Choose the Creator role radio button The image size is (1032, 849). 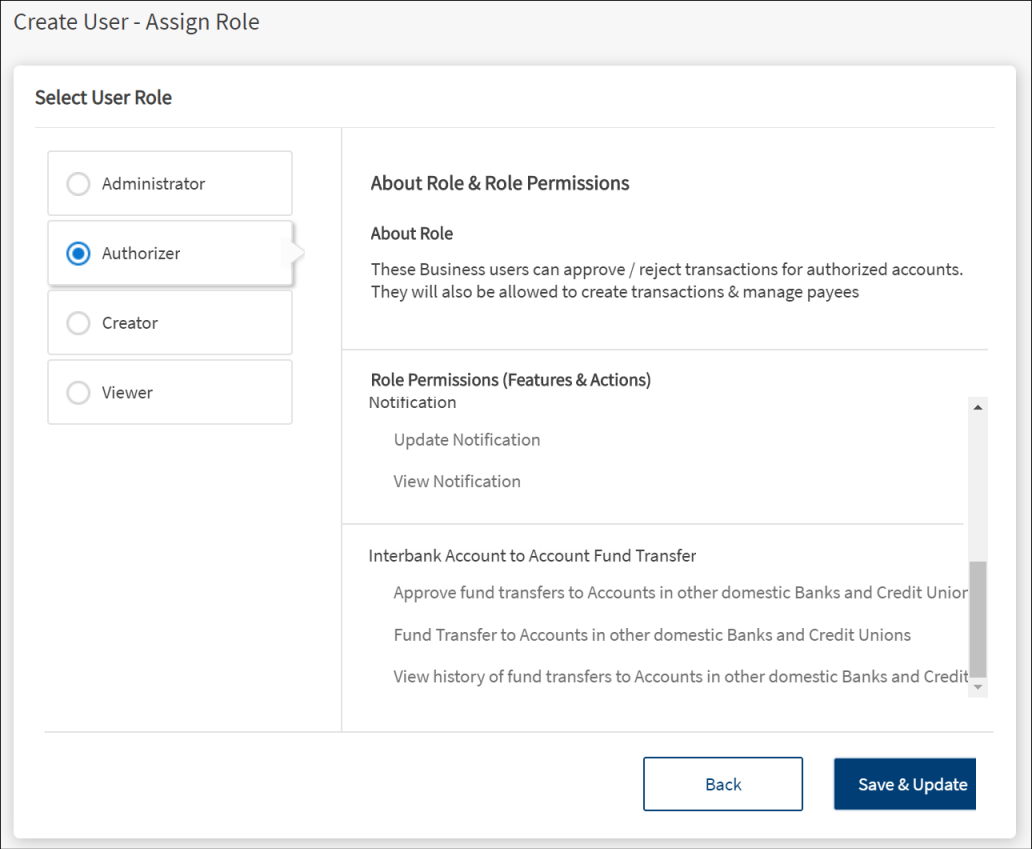(78, 323)
